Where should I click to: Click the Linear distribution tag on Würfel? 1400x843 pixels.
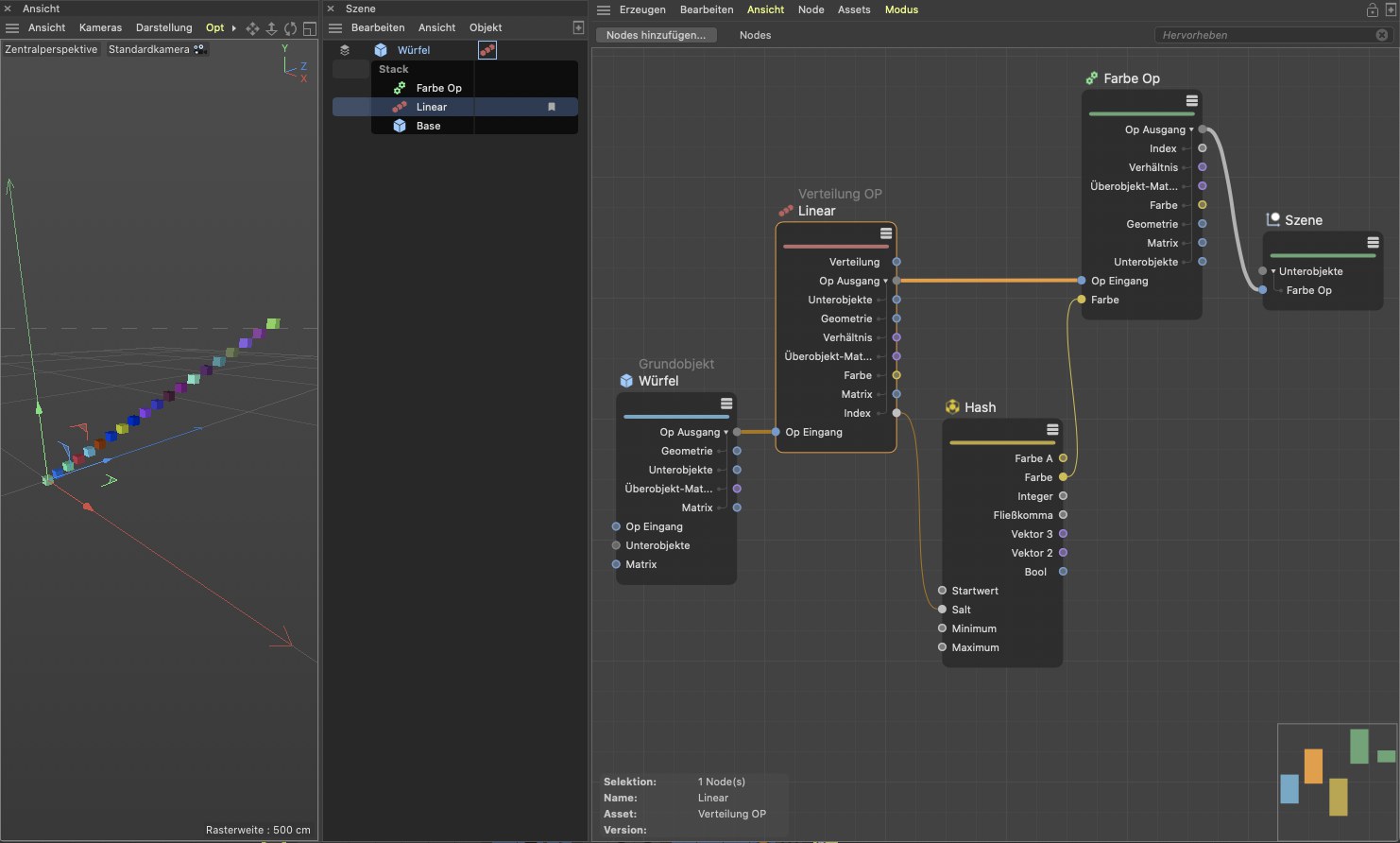tap(487, 50)
